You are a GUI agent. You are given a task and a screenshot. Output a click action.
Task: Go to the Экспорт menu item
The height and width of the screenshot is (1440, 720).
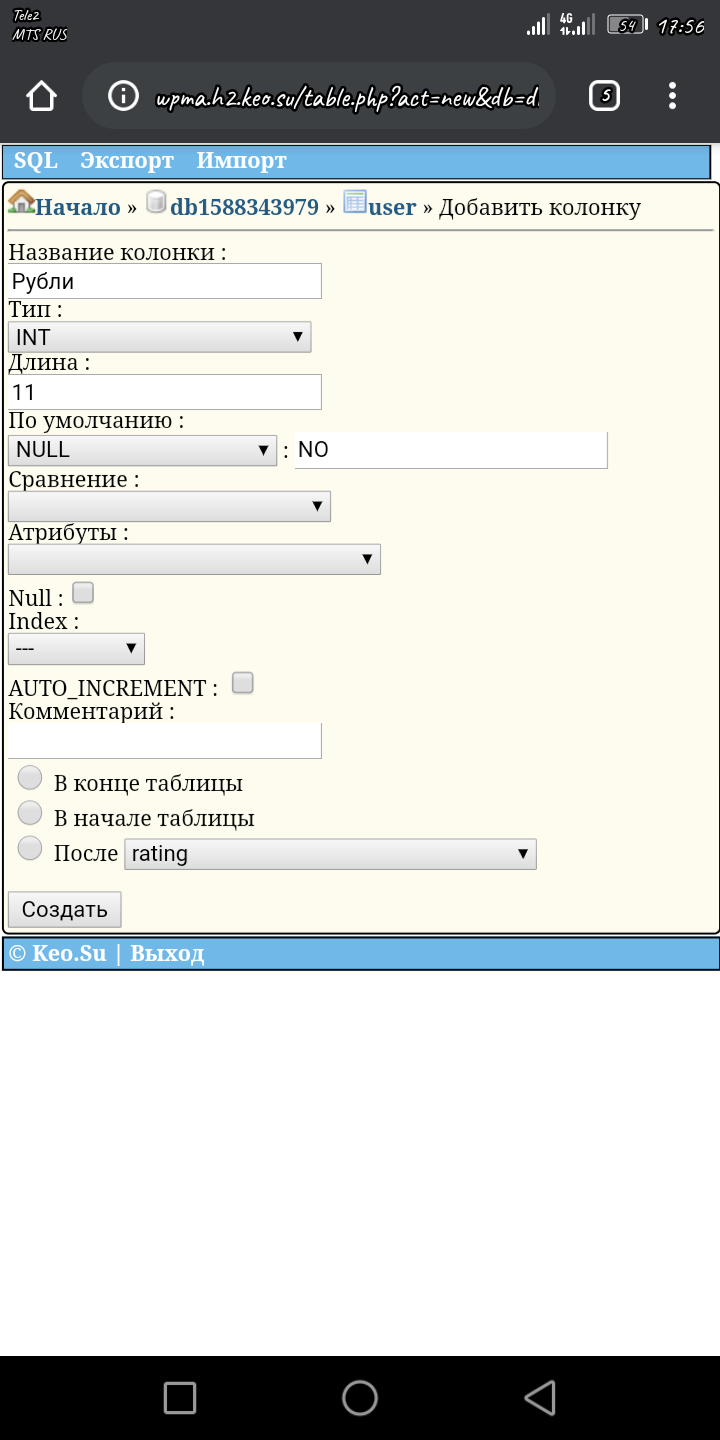127,161
